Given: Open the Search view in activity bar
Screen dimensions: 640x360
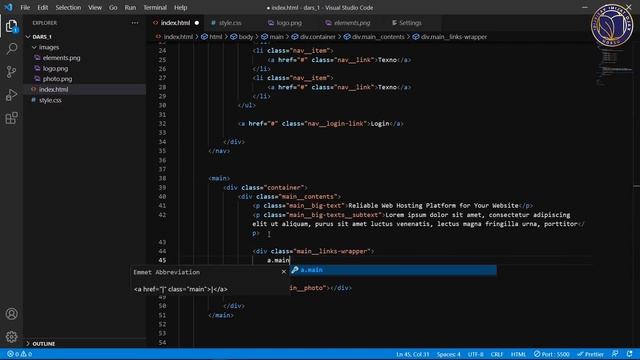Looking at the screenshot, I should click(11, 49).
